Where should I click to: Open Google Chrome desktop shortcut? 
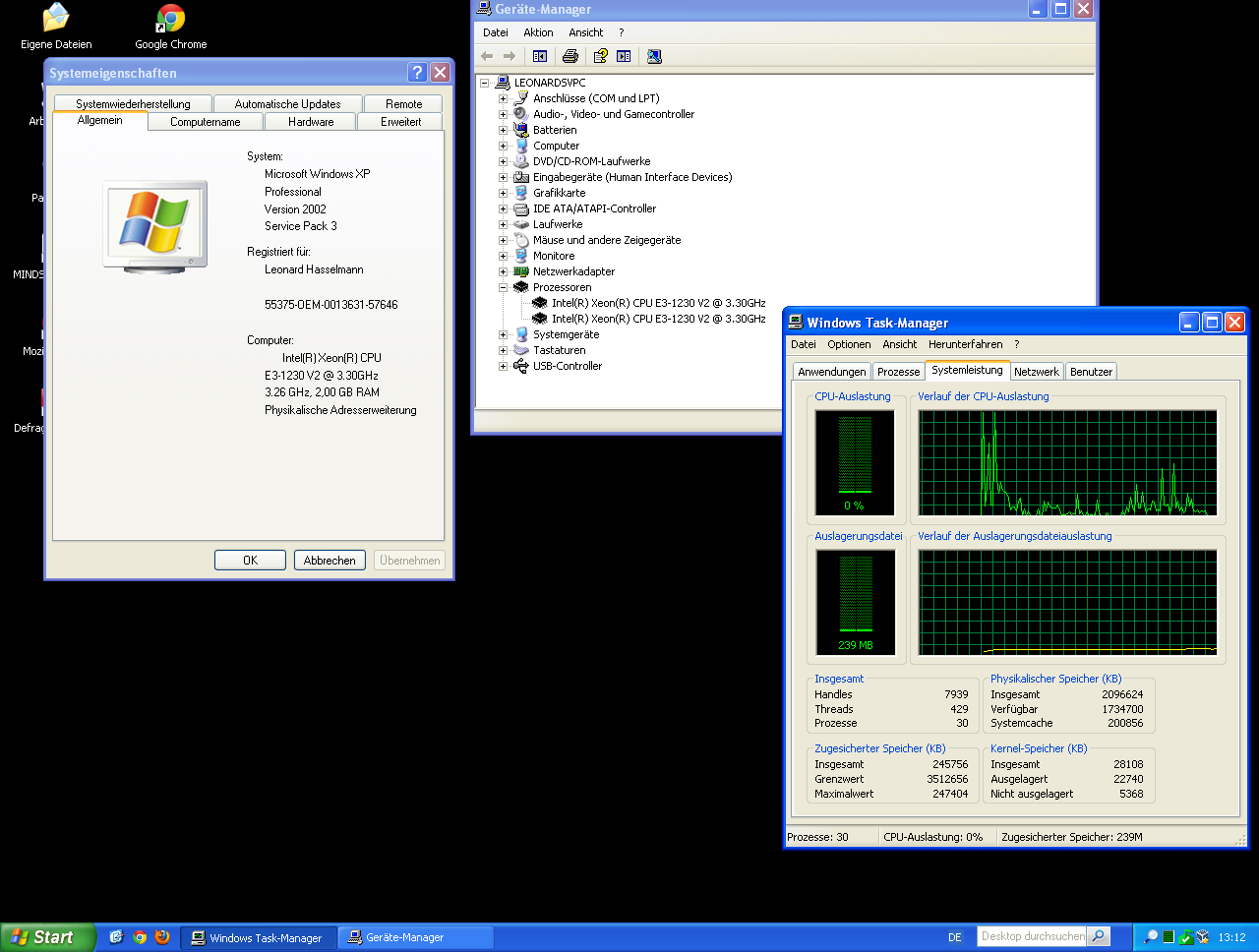click(x=171, y=27)
